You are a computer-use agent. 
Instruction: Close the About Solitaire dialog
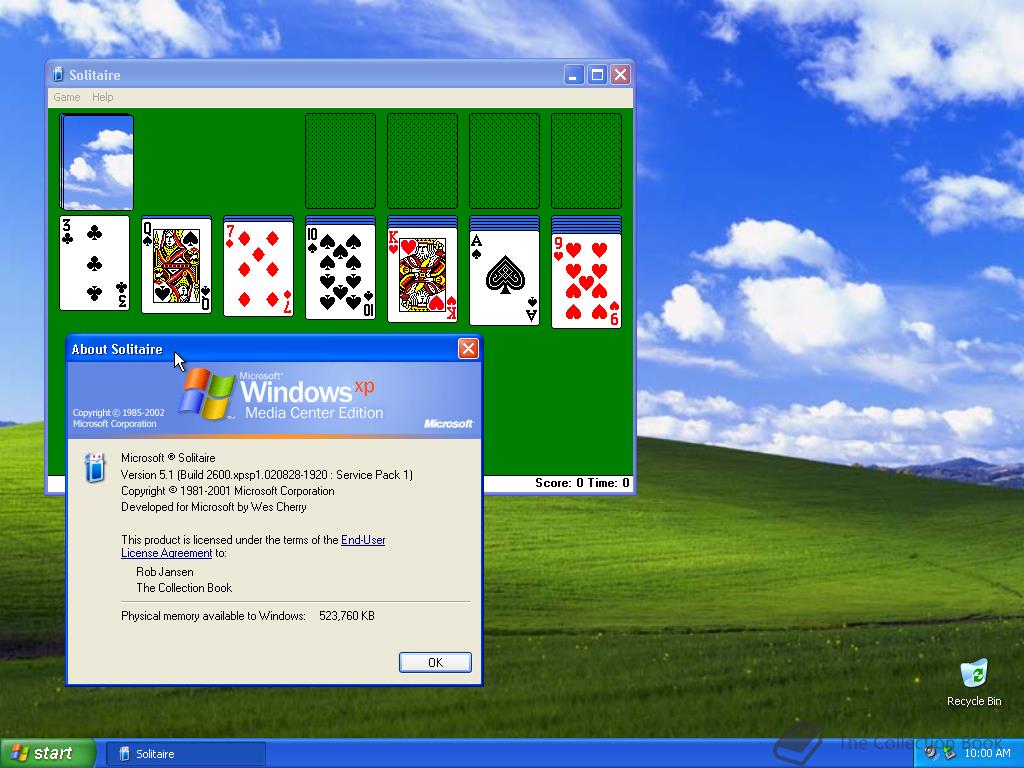point(468,349)
